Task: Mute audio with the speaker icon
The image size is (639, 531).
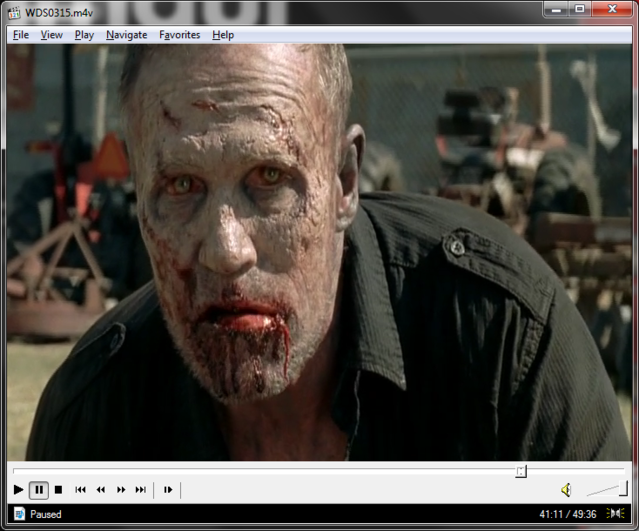Action: click(566, 490)
